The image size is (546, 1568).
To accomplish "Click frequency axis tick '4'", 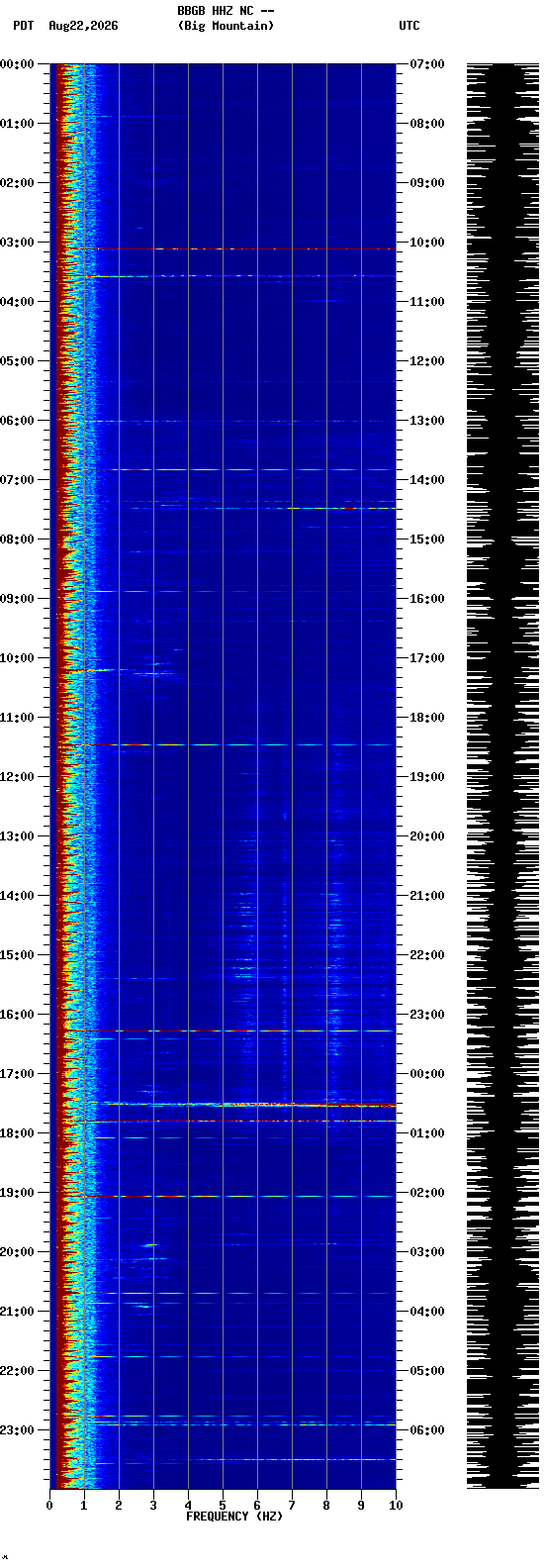I will click(x=188, y=1506).
